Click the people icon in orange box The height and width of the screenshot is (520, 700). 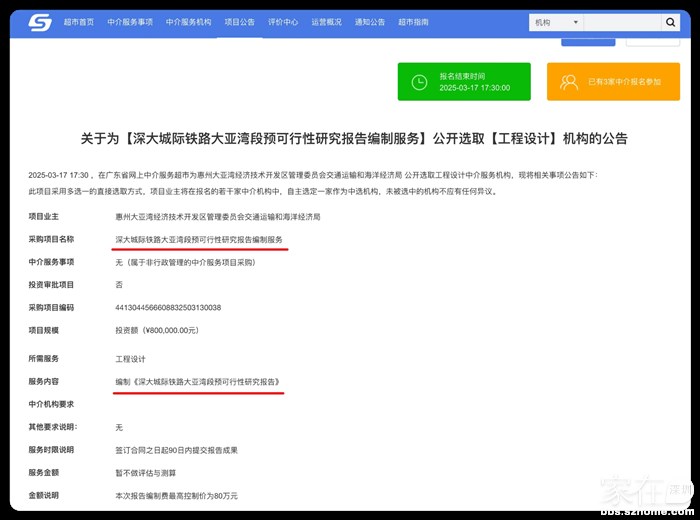(569, 82)
